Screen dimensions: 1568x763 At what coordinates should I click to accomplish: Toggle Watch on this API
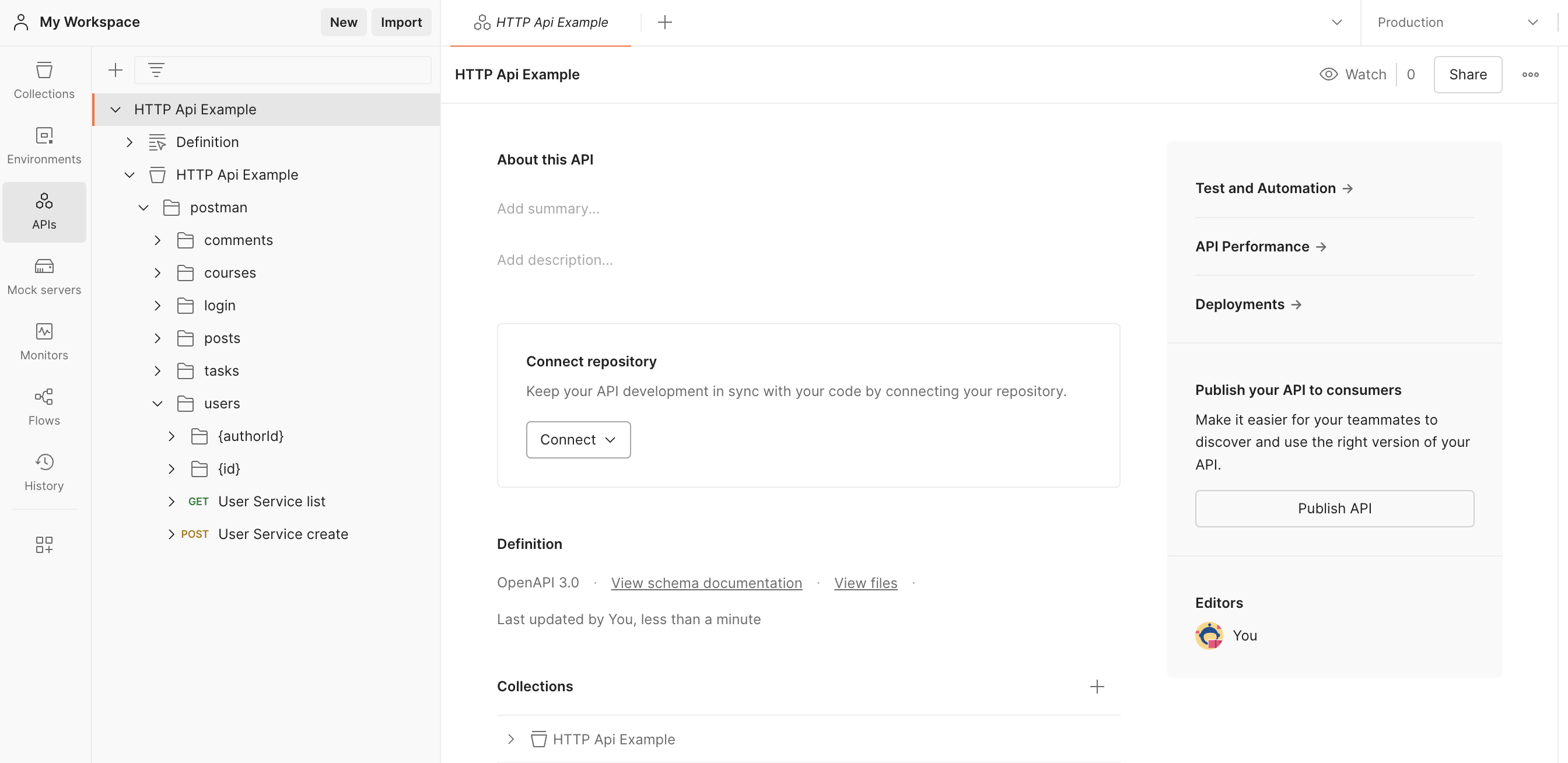coord(1353,74)
